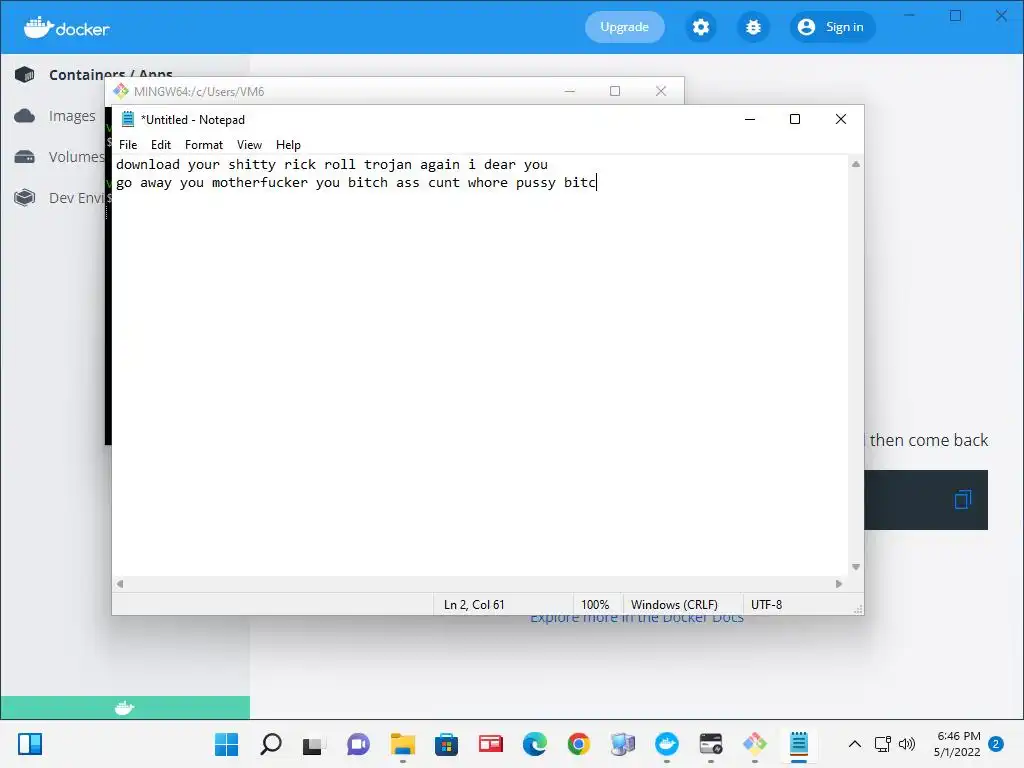
Task: Open Dev Environments in Docker sidebar
Action: (x=76, y=198)
